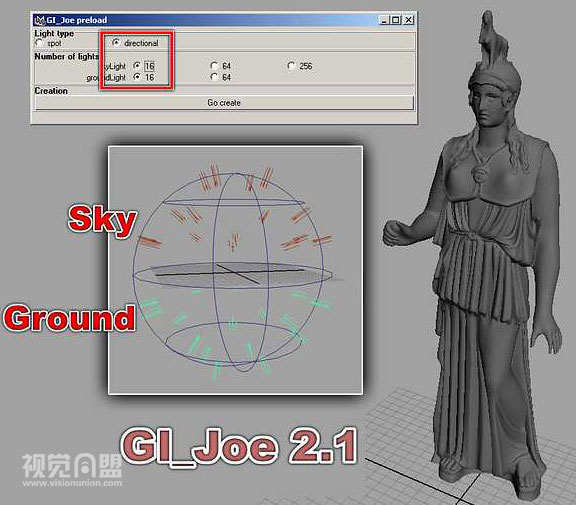This screenshot has height=505, width=576.
Task: Set groundLight count to 64
Action: (x=214, y=77)
